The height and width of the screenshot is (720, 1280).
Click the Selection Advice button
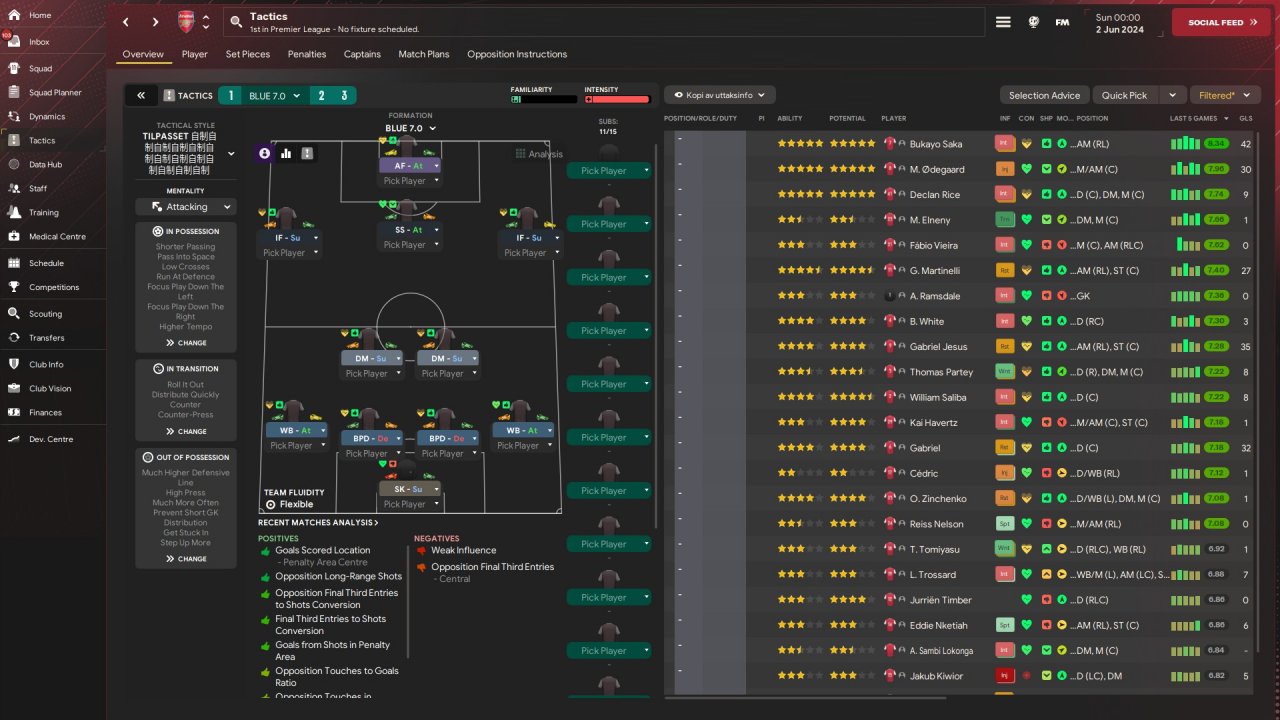[x=1044, y=95]
